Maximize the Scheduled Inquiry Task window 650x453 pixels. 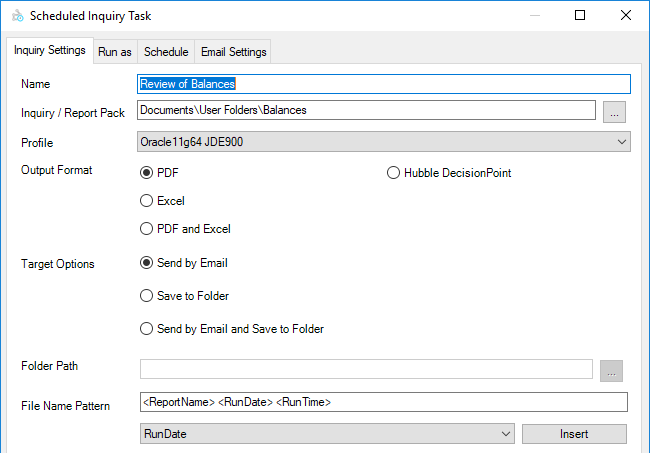coord(581,16)
